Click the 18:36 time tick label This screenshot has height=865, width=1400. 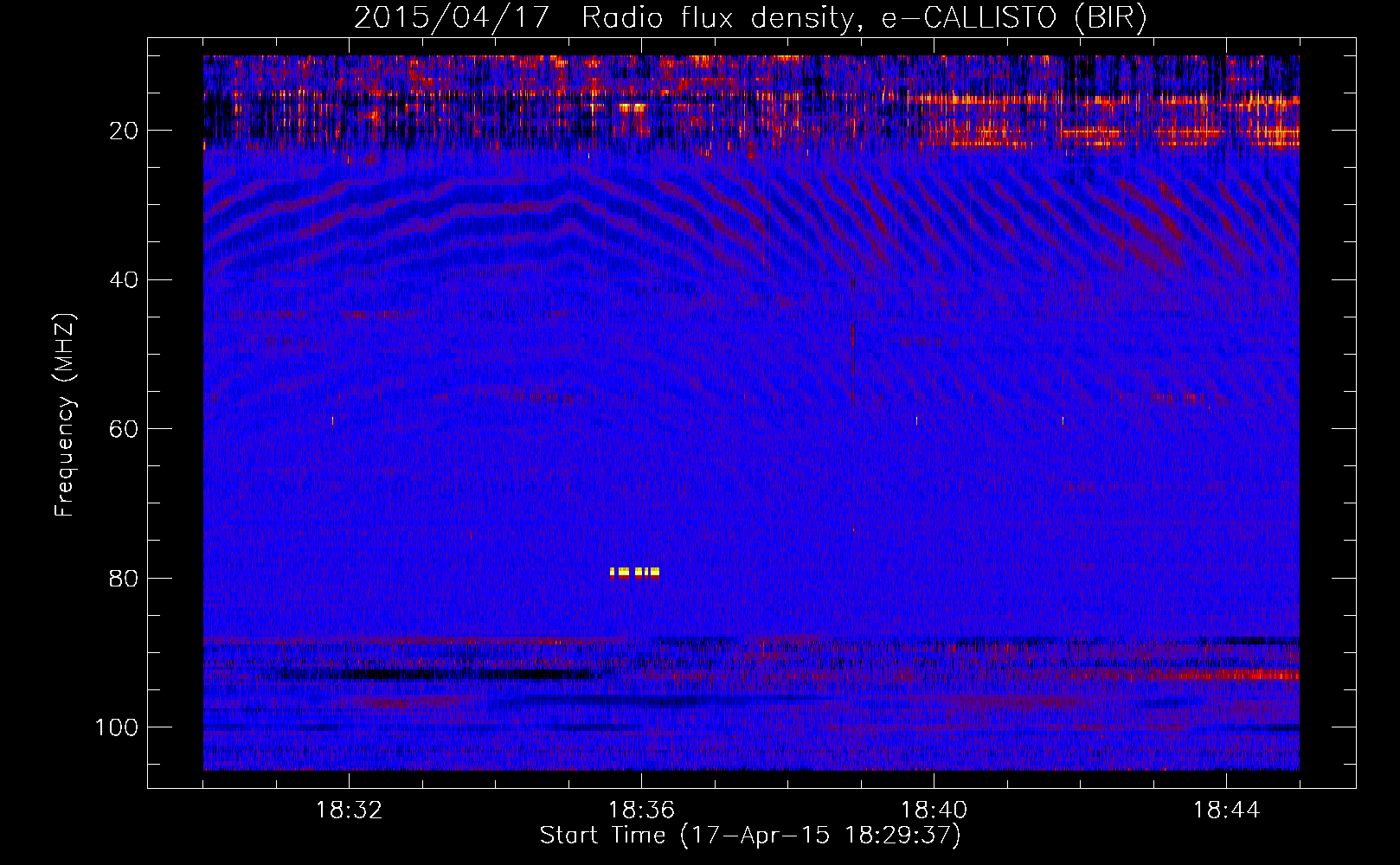coord(641,811)
